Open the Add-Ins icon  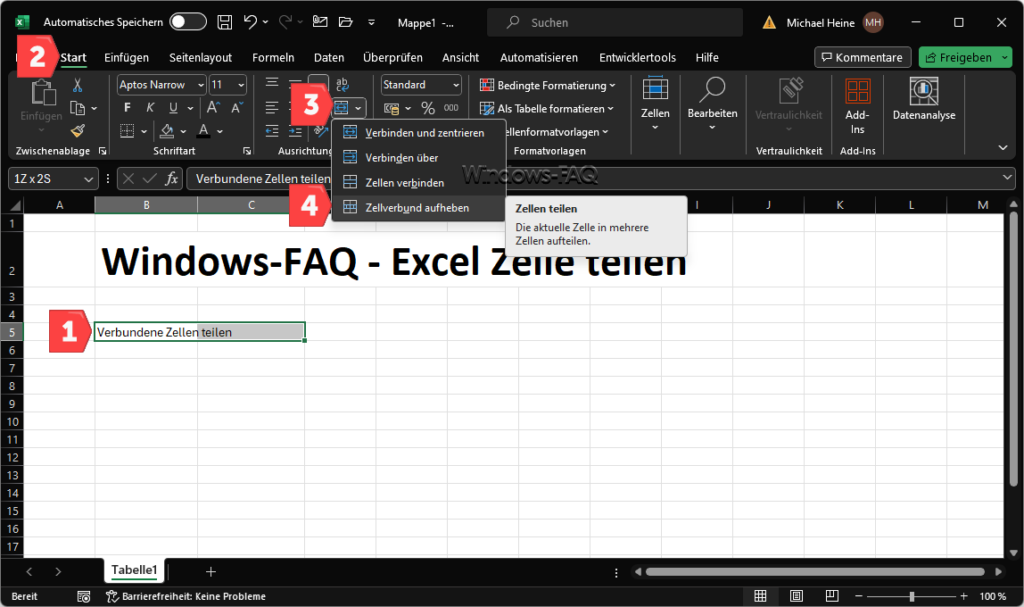[857, 107]
